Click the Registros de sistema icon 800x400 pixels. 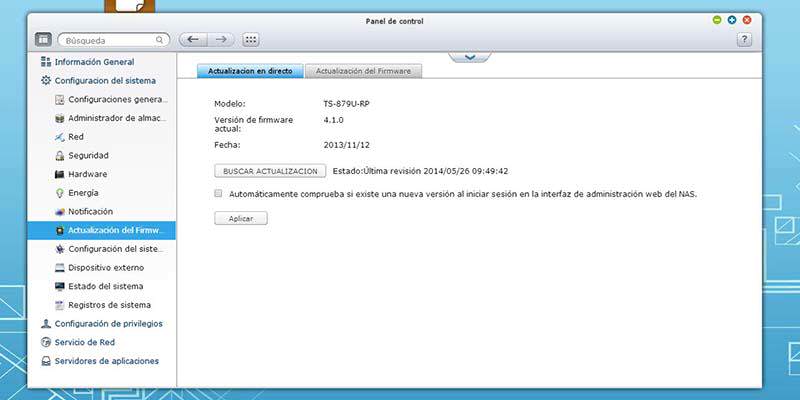[x=60, y=305]
